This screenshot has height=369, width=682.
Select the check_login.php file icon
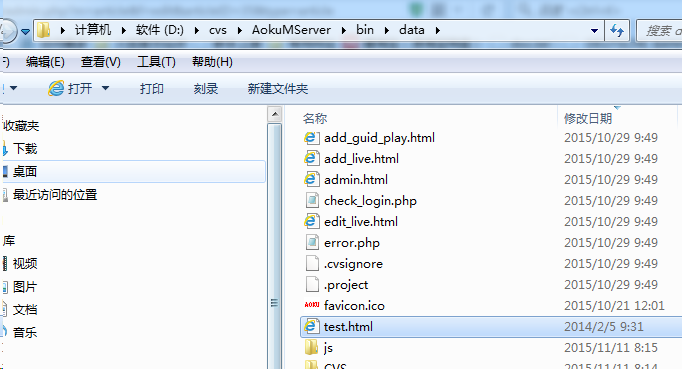311,201
